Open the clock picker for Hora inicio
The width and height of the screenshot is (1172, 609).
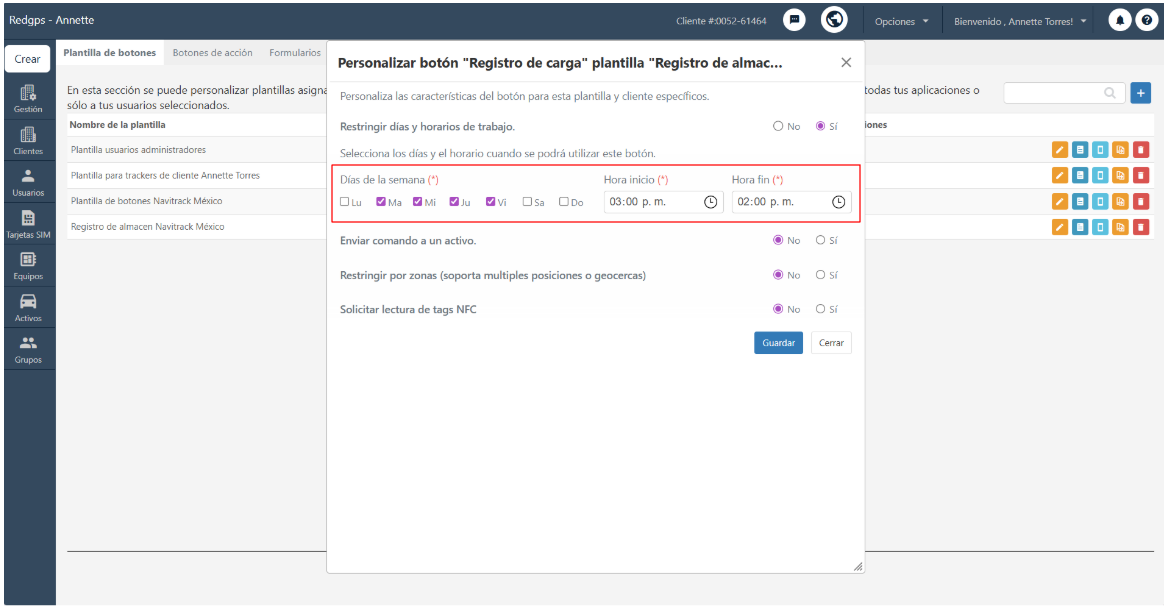tap(710, 202)
